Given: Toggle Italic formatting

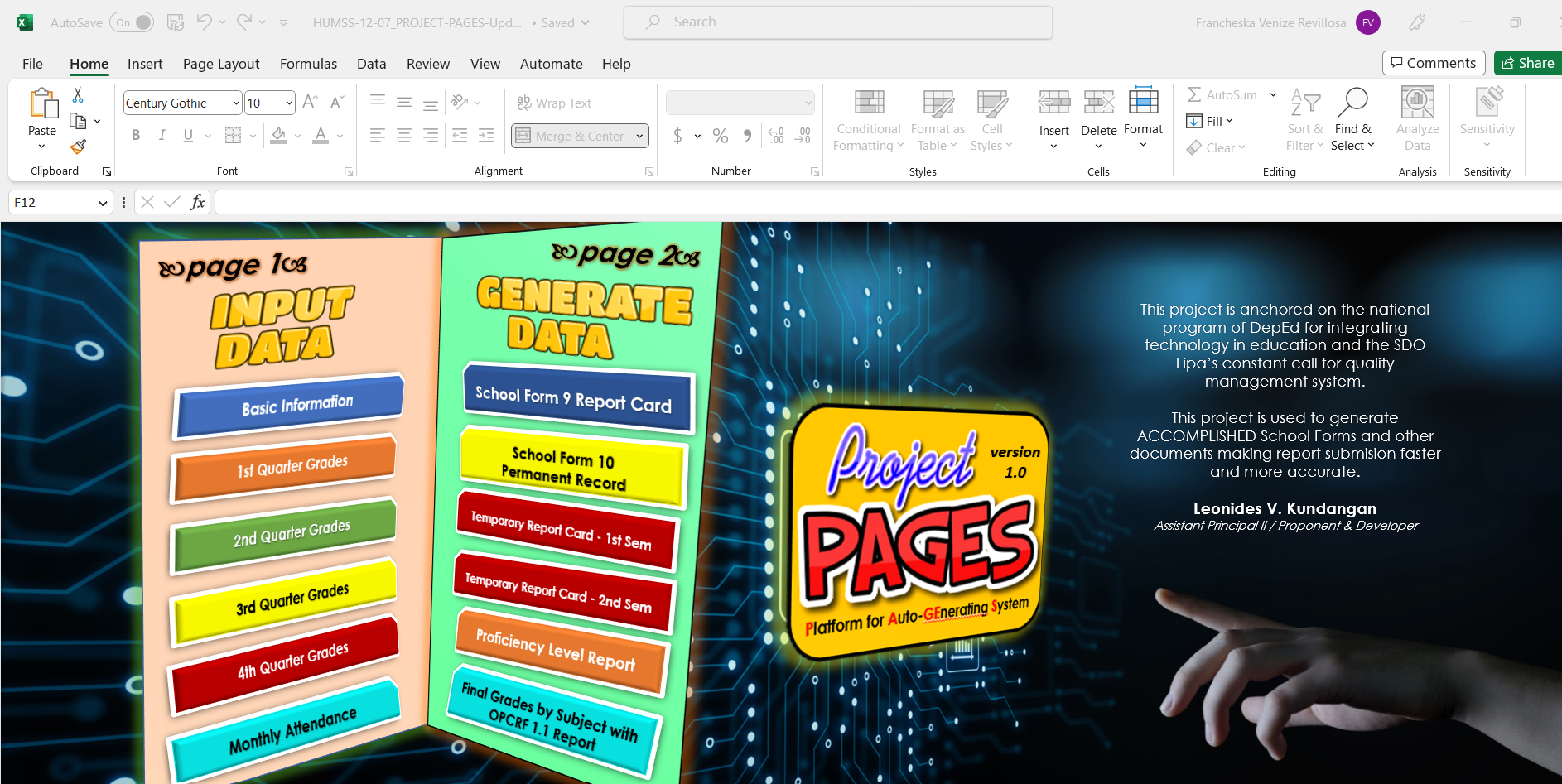Looking at the screenshot, I should click(162, 136).
